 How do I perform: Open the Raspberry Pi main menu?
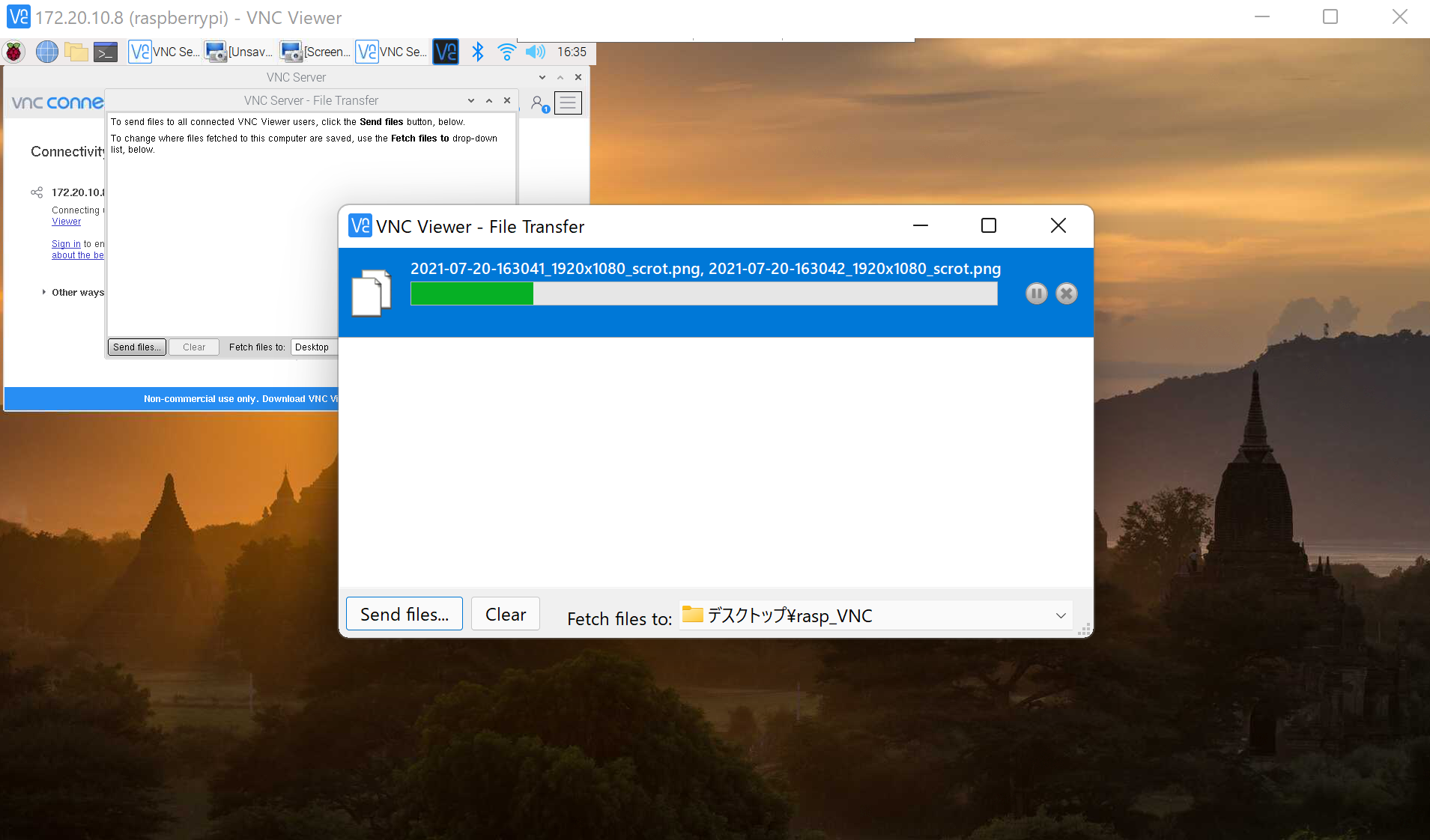coord(13,52)
